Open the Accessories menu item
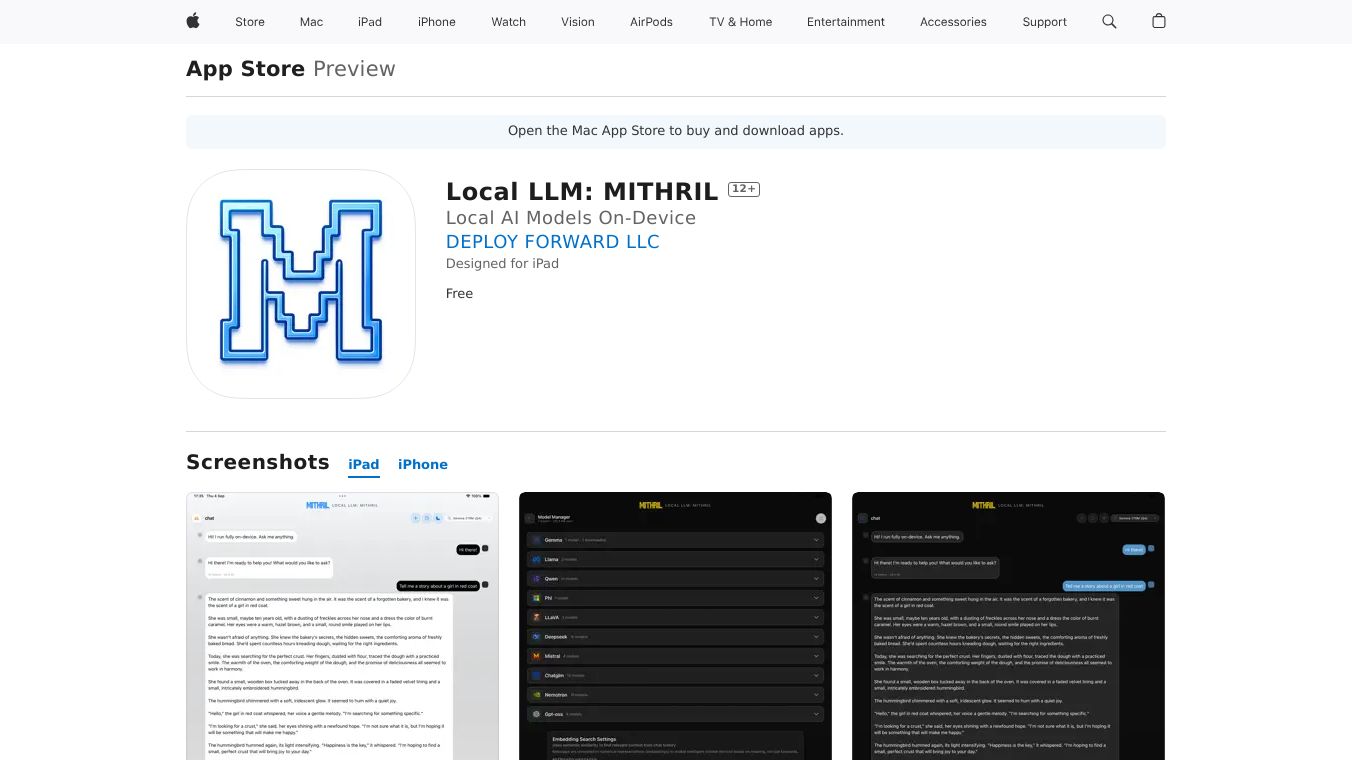 pyautogui.click(x=953, y=22)
